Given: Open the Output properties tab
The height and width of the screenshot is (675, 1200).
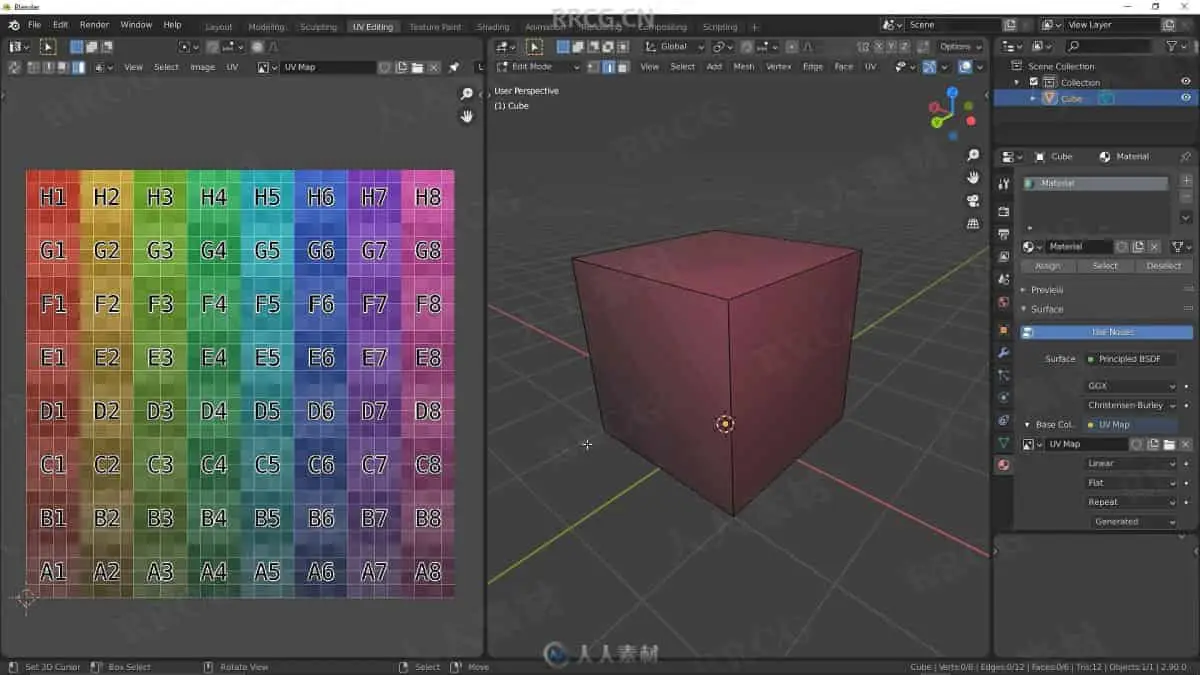Looking at the screenshot, I should [x=1004, y=234].
